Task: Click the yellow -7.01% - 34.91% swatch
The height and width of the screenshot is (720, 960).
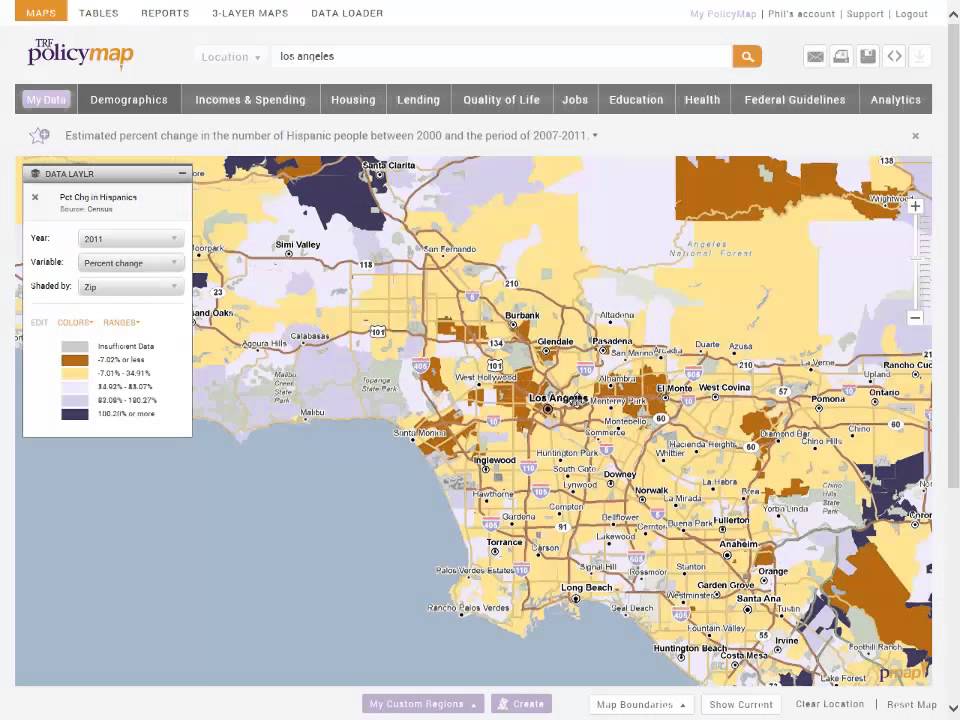Action: click(x=75, y=373)
